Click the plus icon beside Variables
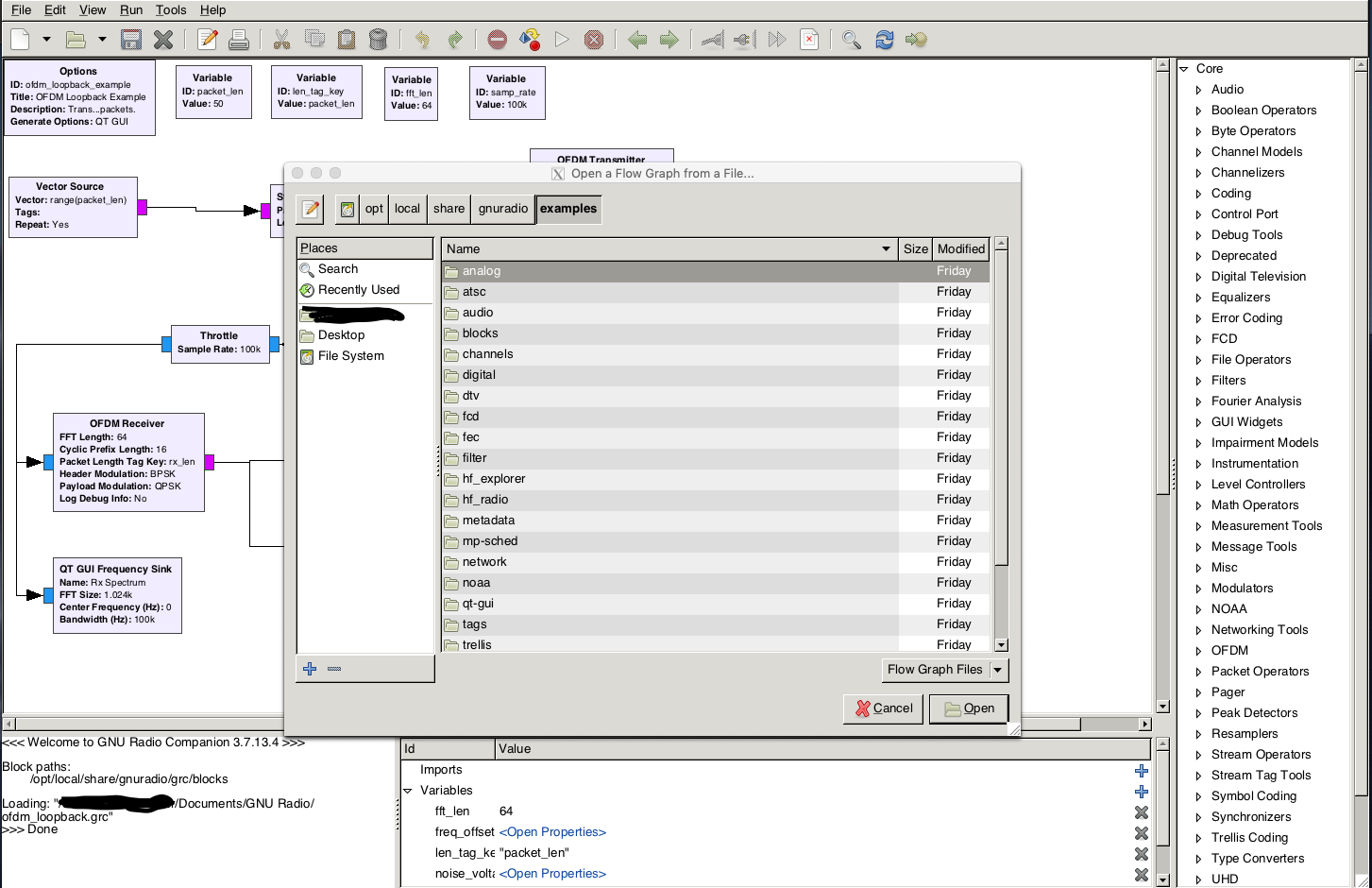The image size is (1372, 888). coord(1142,791)
